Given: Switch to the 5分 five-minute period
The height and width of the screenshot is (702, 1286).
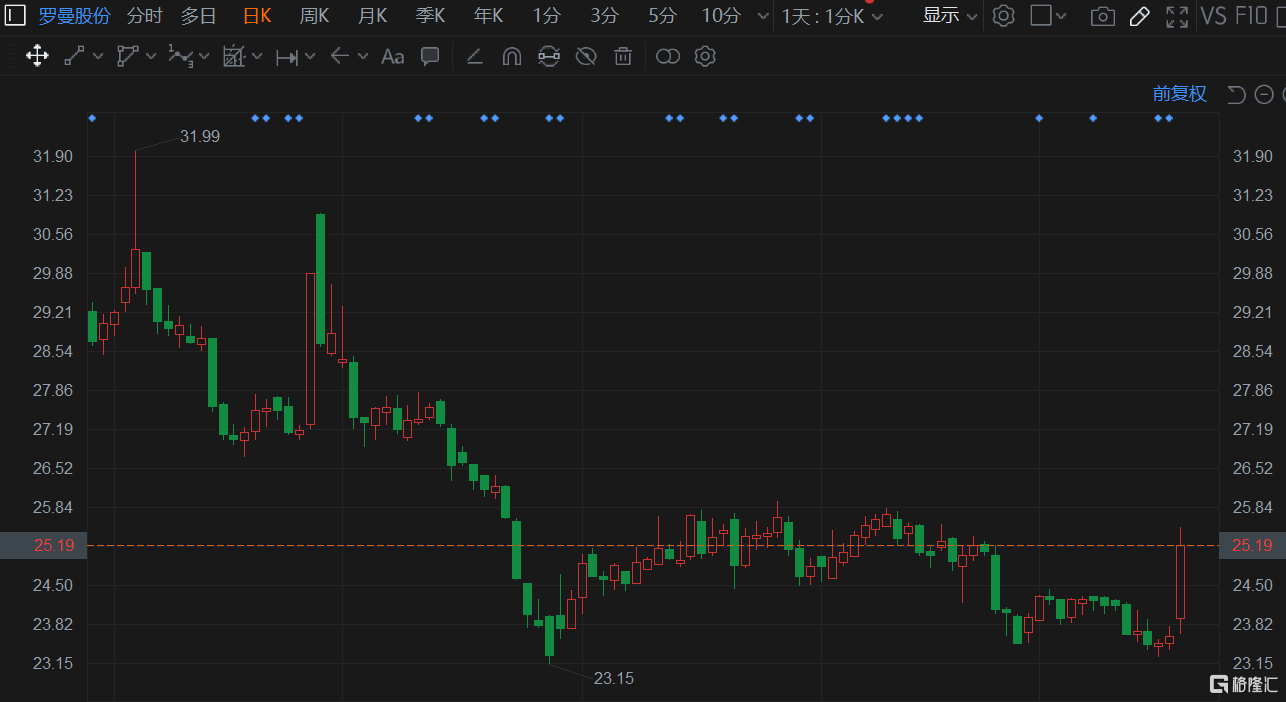Looking at the screenshot, I should click(x=662, y=15).
